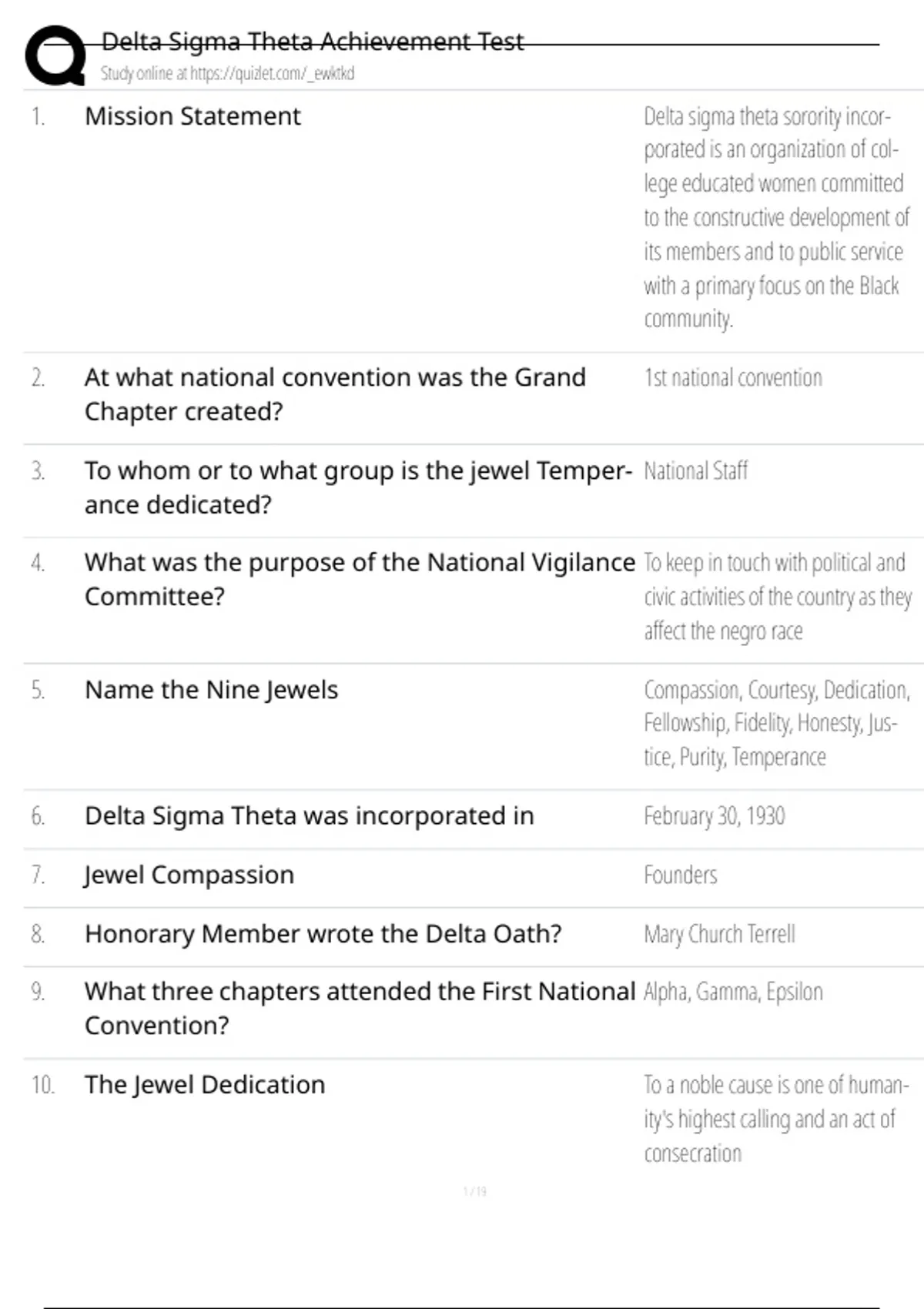The image size is (924, 1309).
Task: Click the 'Founders' answer
Action: [680, 875]
